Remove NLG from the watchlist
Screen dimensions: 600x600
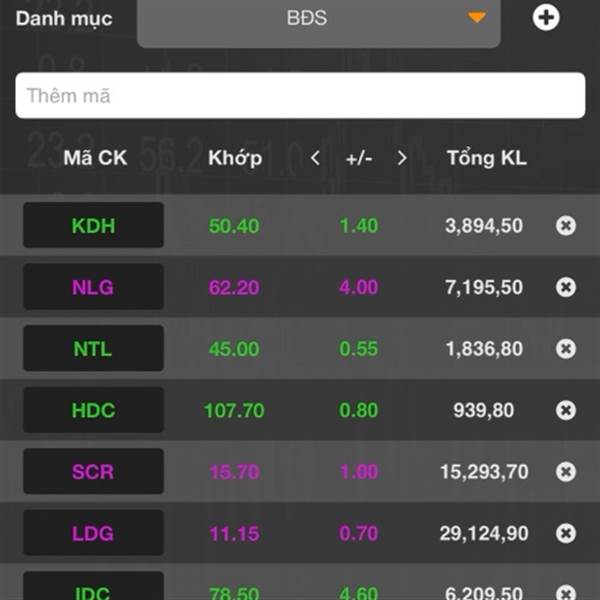tap(566, 287)
